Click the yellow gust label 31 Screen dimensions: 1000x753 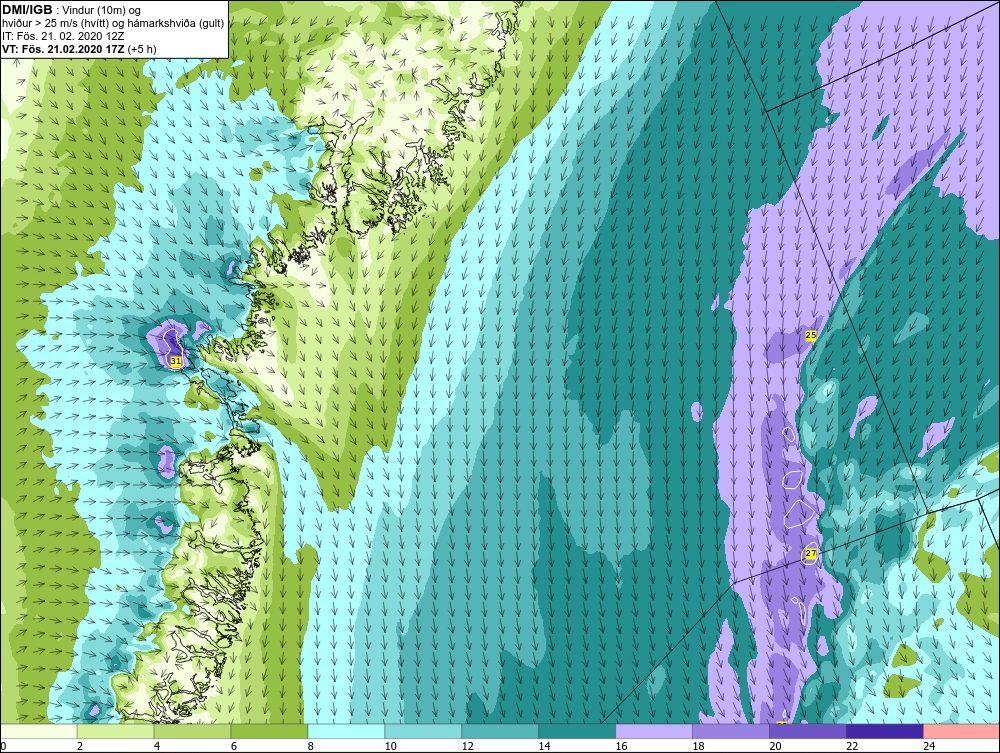[176, 362]
